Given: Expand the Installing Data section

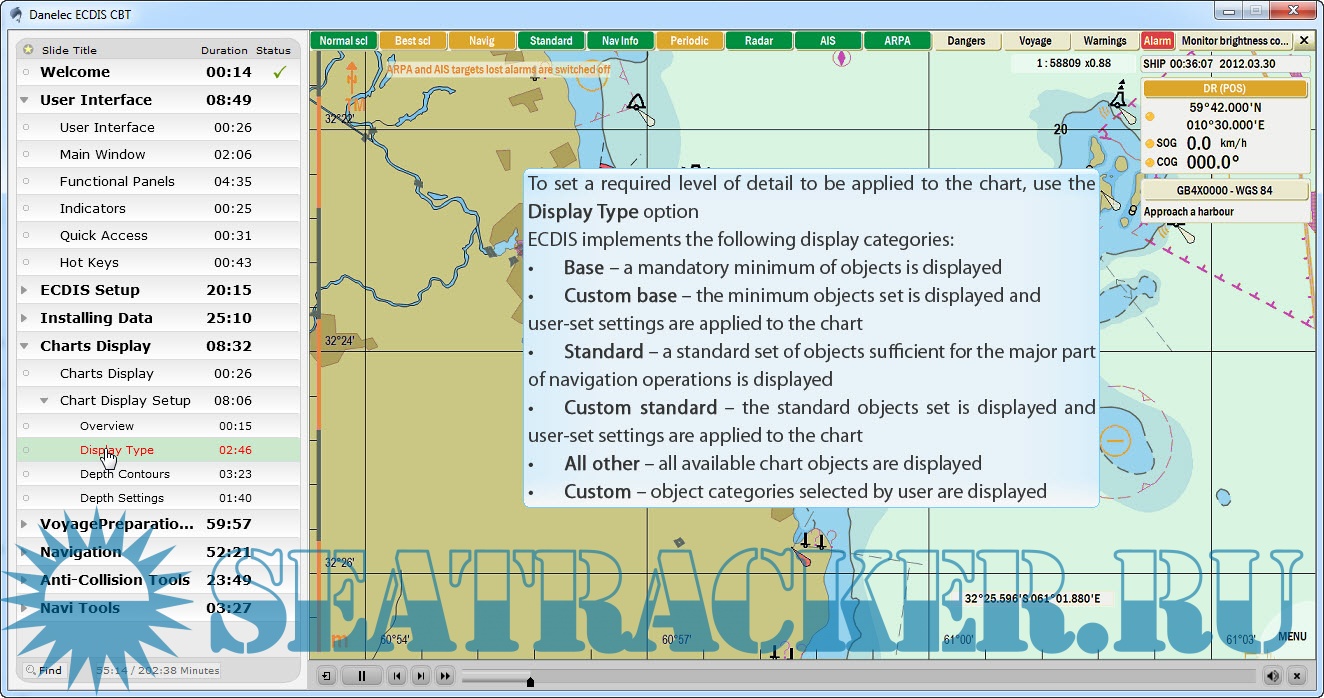Looking at the screenshot, I should coord(25,318).
